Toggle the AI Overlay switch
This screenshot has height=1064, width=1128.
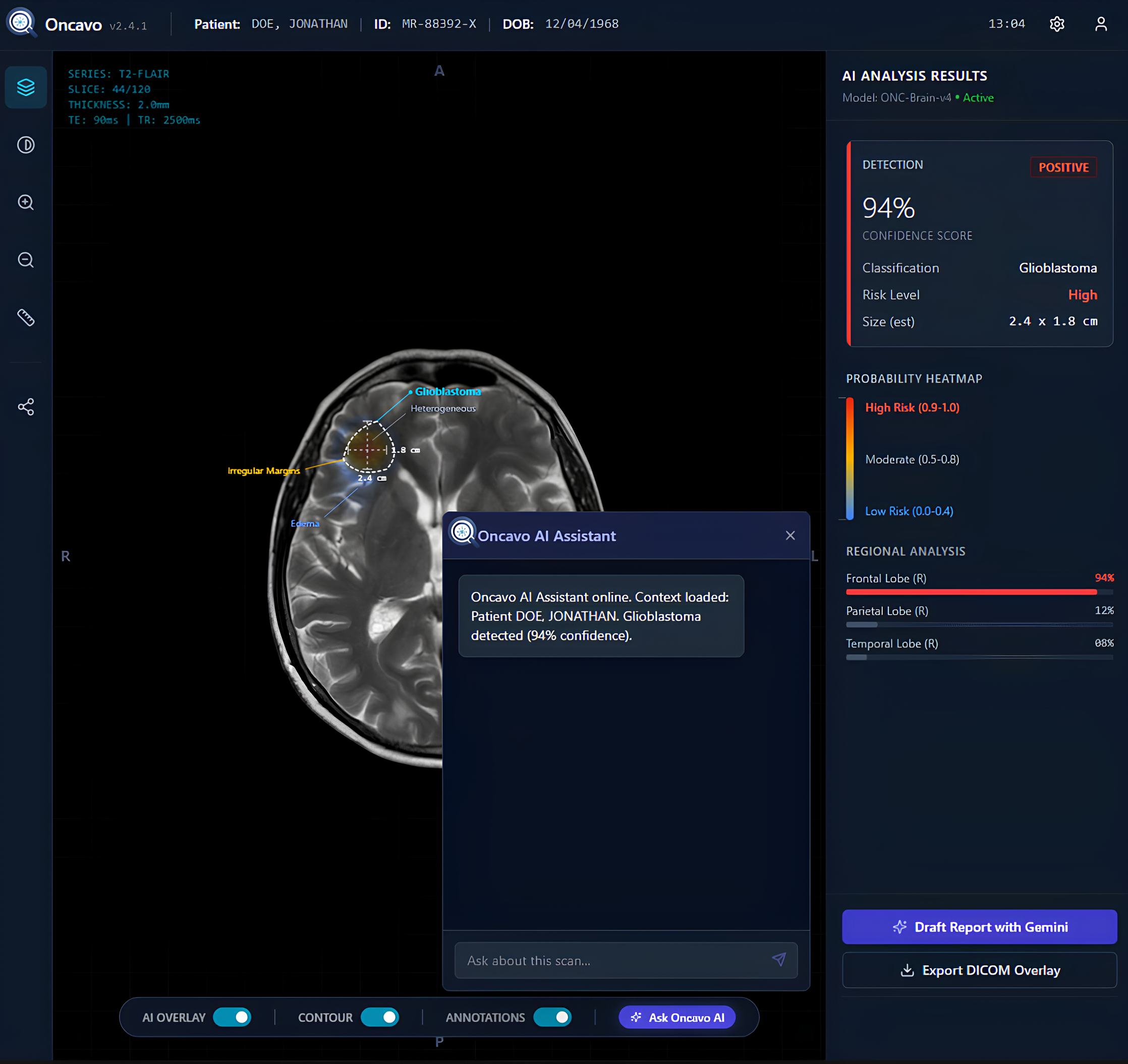click(232, 1017)
